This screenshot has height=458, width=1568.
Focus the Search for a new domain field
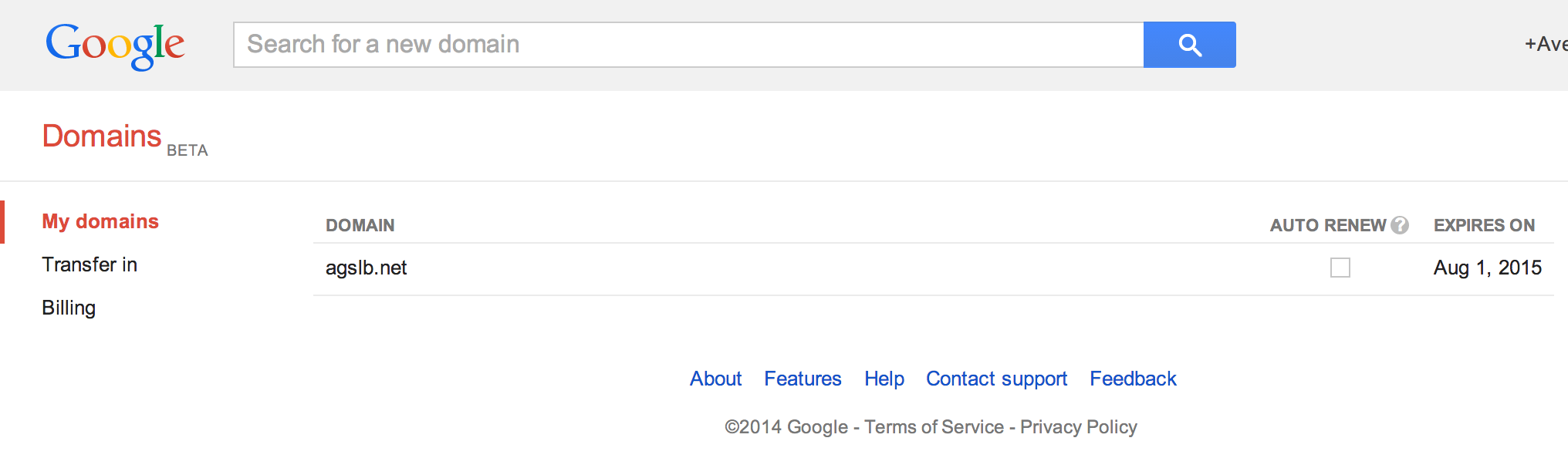pyautogui.click(x=688, y=45)
